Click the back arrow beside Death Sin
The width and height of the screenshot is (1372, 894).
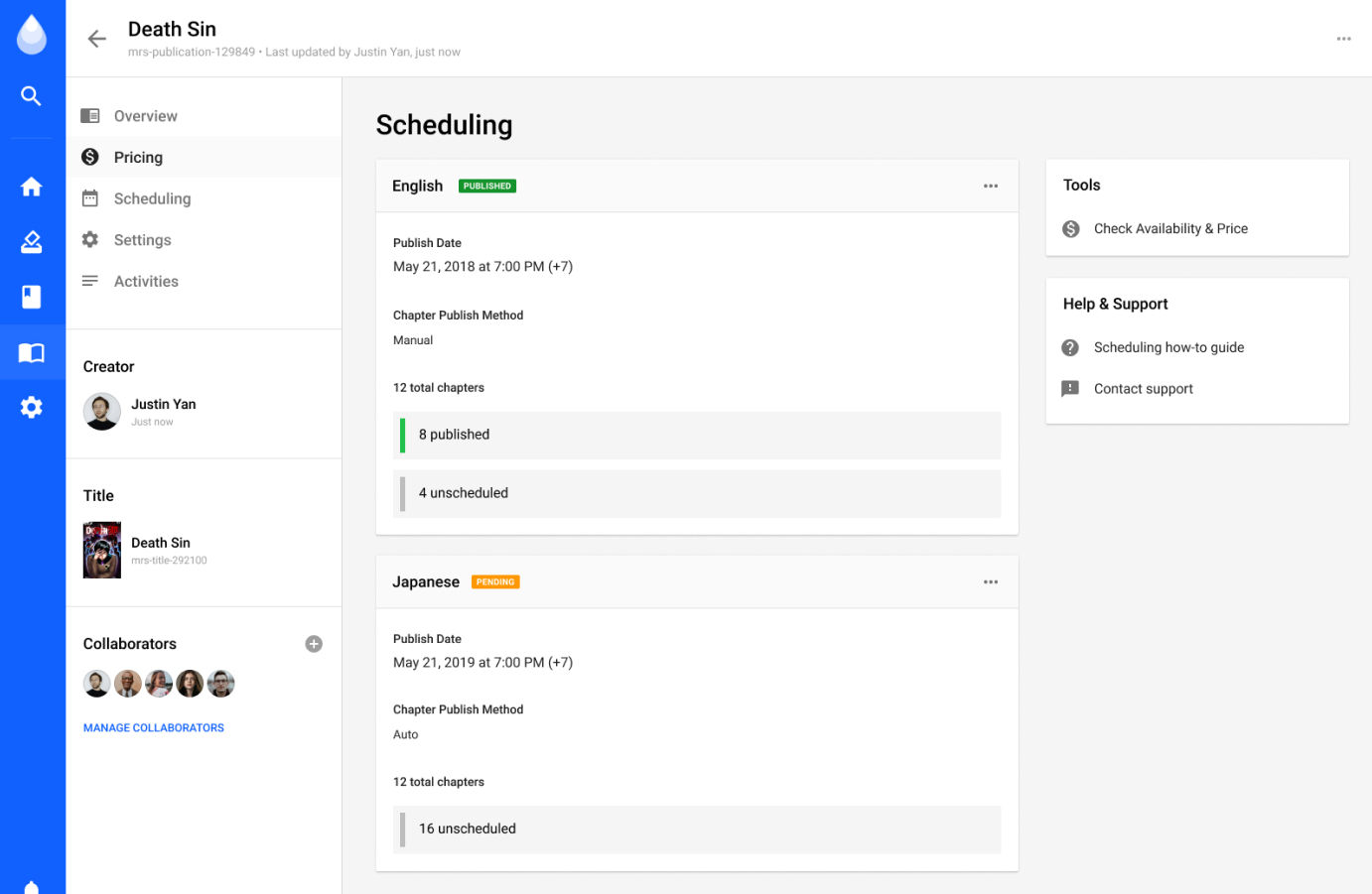click(96, 39)
